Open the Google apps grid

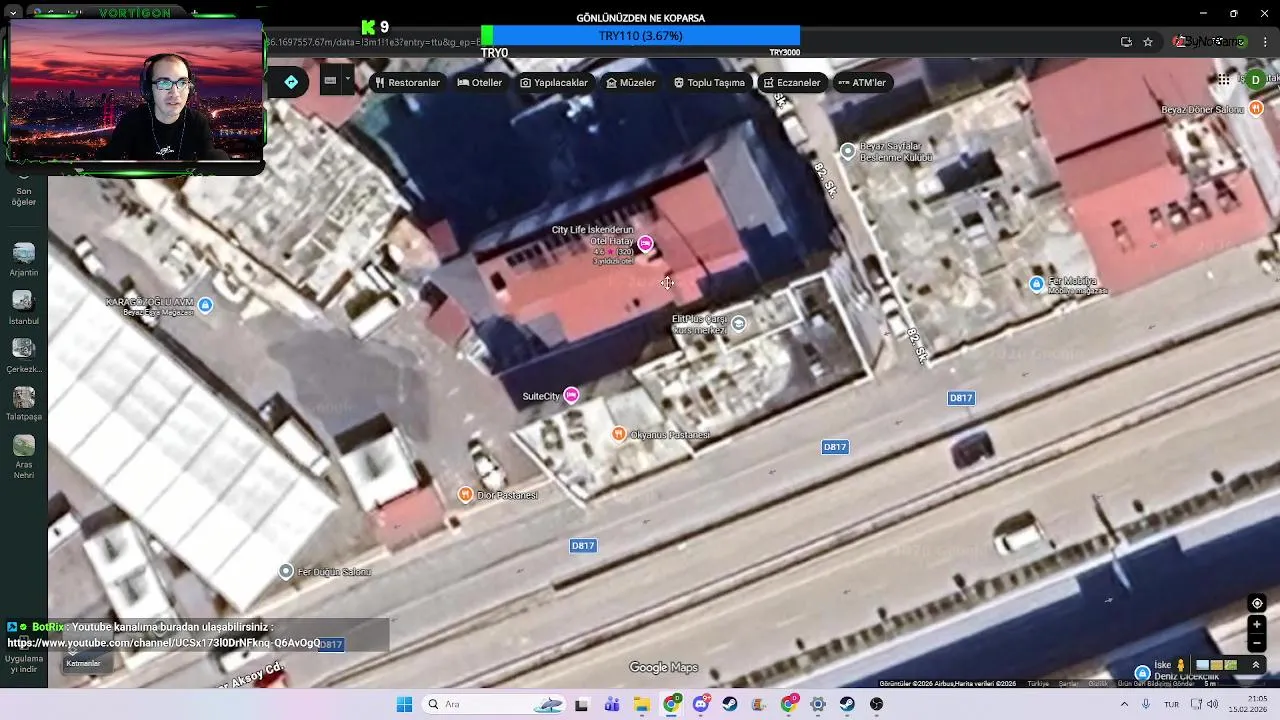(1224, 80)
